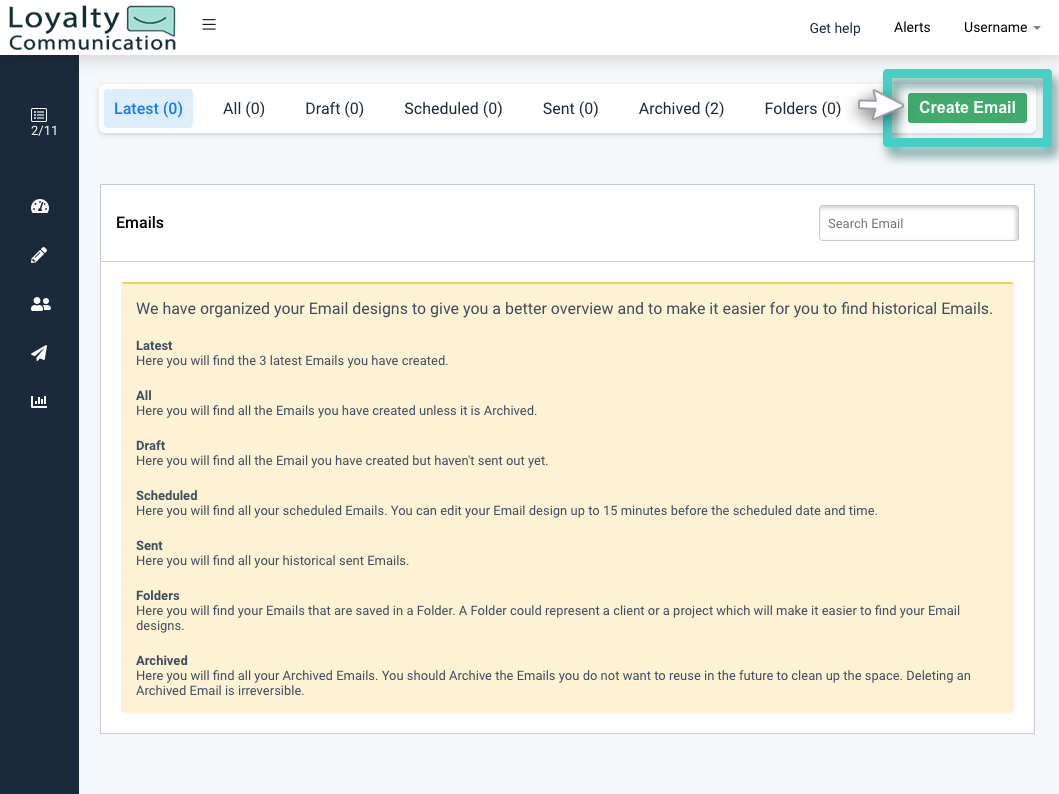Click the Create Email button

click(x=966, y=107)
